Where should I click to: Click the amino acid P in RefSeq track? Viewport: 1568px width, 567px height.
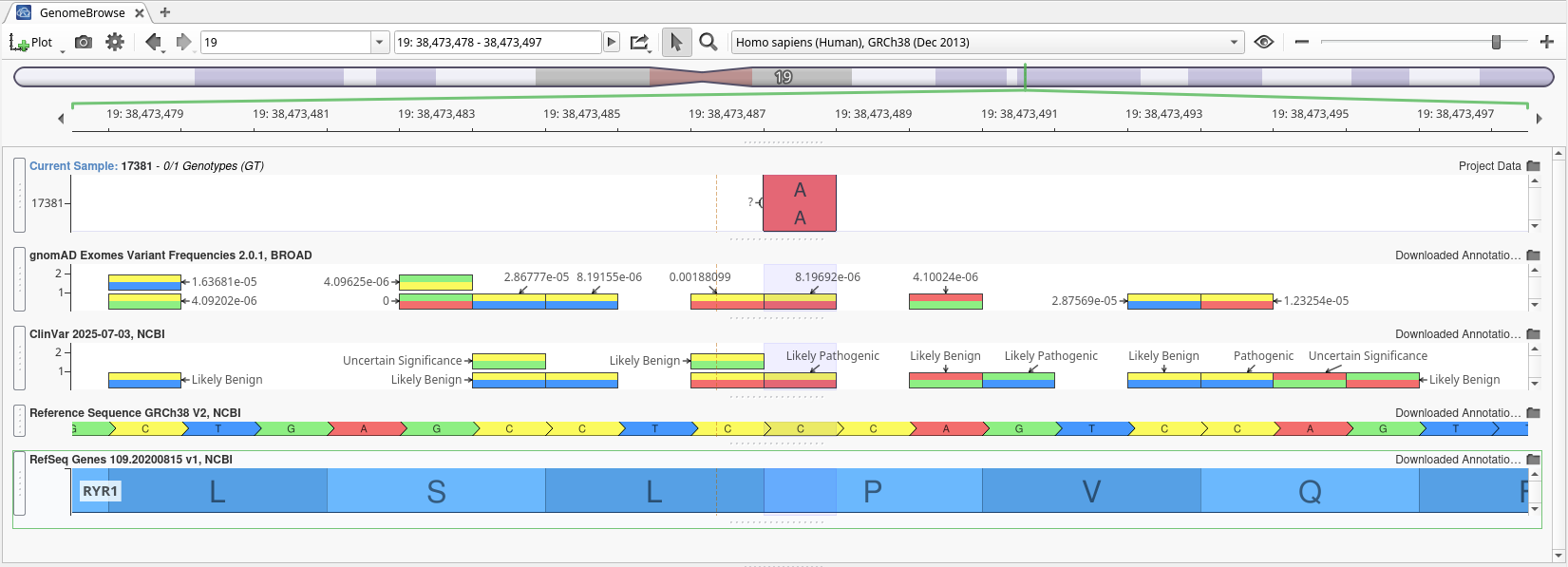tap(873, 491)
